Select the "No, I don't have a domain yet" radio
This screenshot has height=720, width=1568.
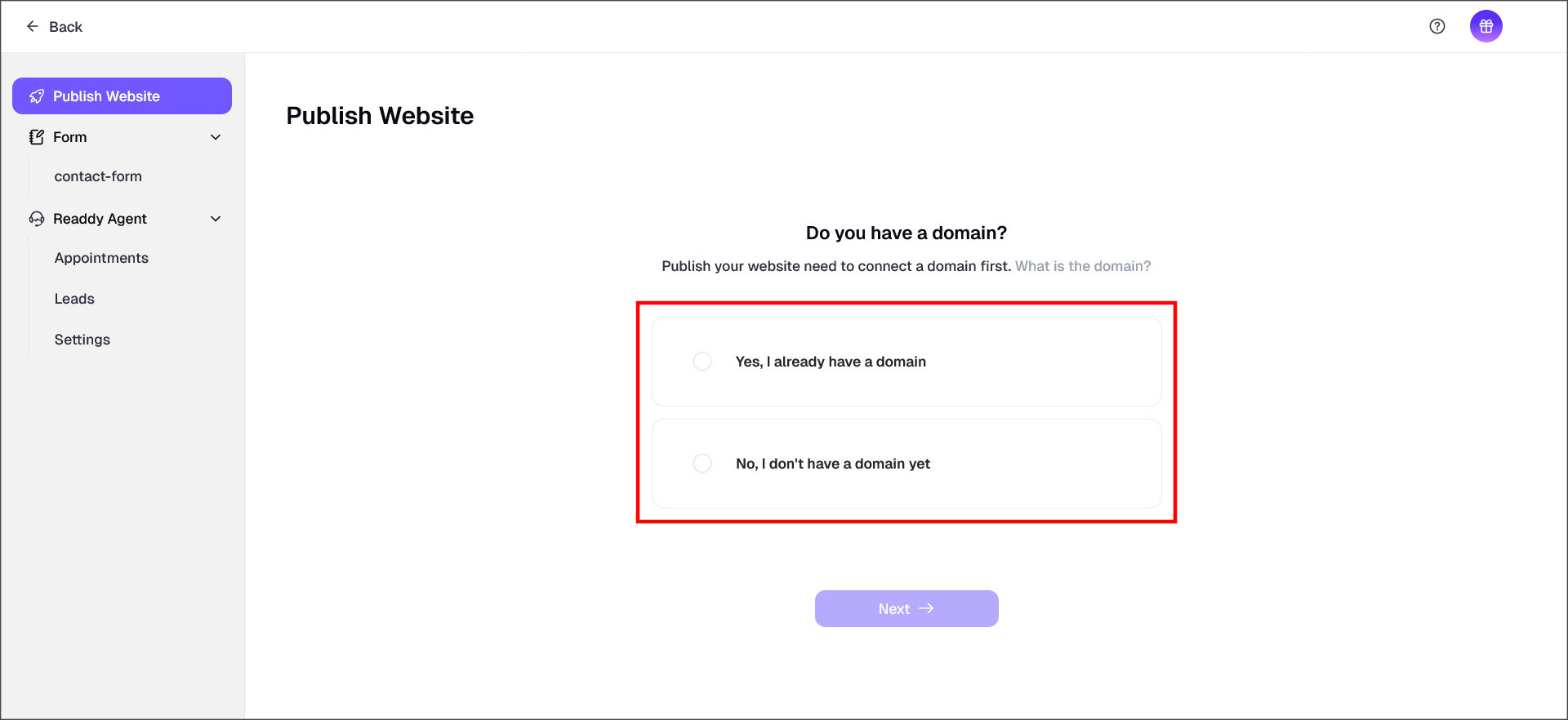coord(702,464)
